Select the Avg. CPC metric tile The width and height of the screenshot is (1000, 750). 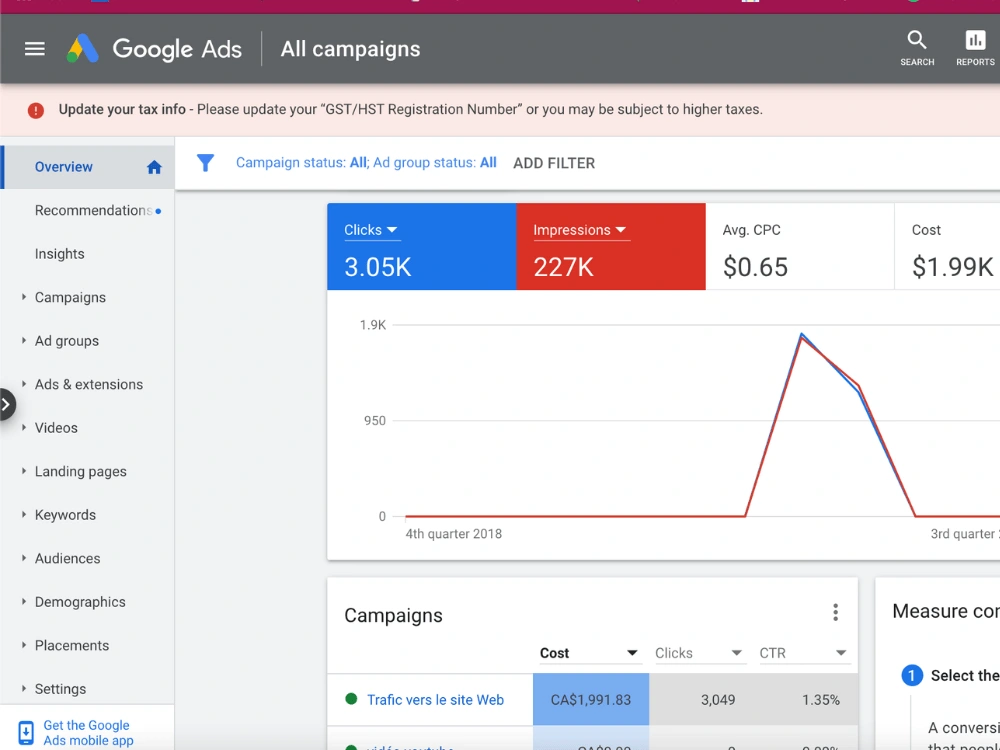[800, 247]
